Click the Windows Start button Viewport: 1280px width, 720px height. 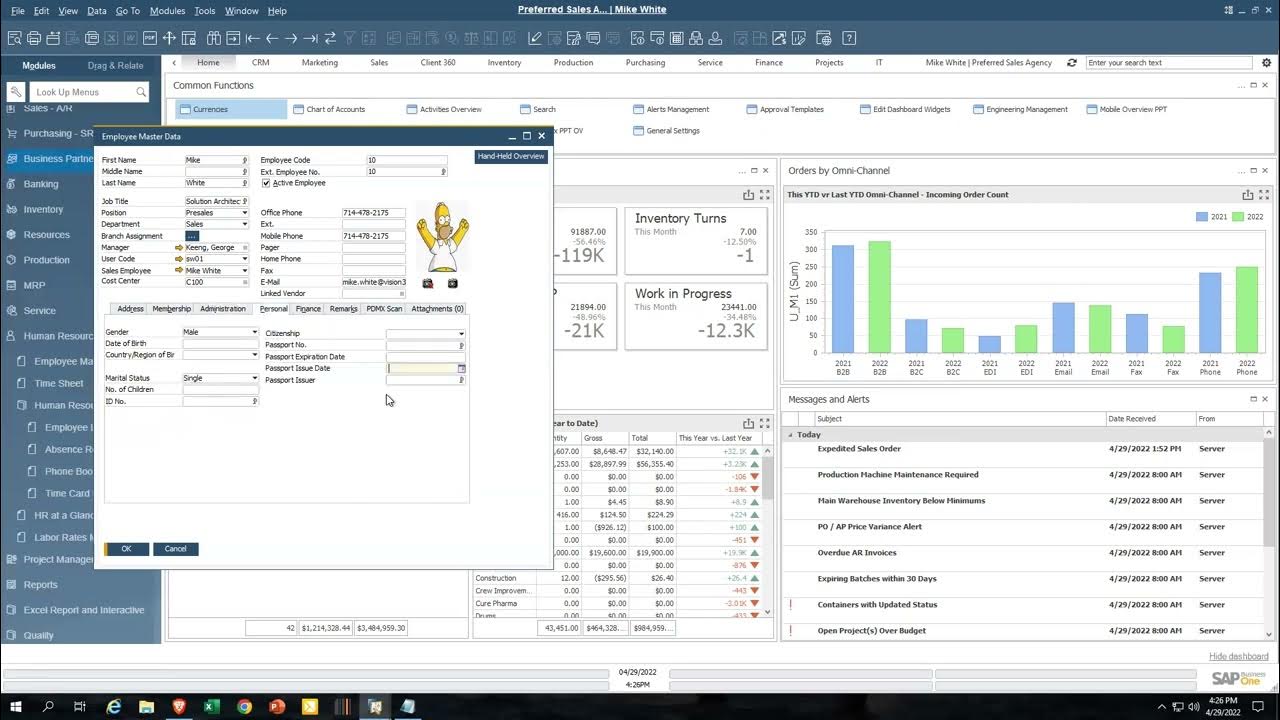pos(16,706)
